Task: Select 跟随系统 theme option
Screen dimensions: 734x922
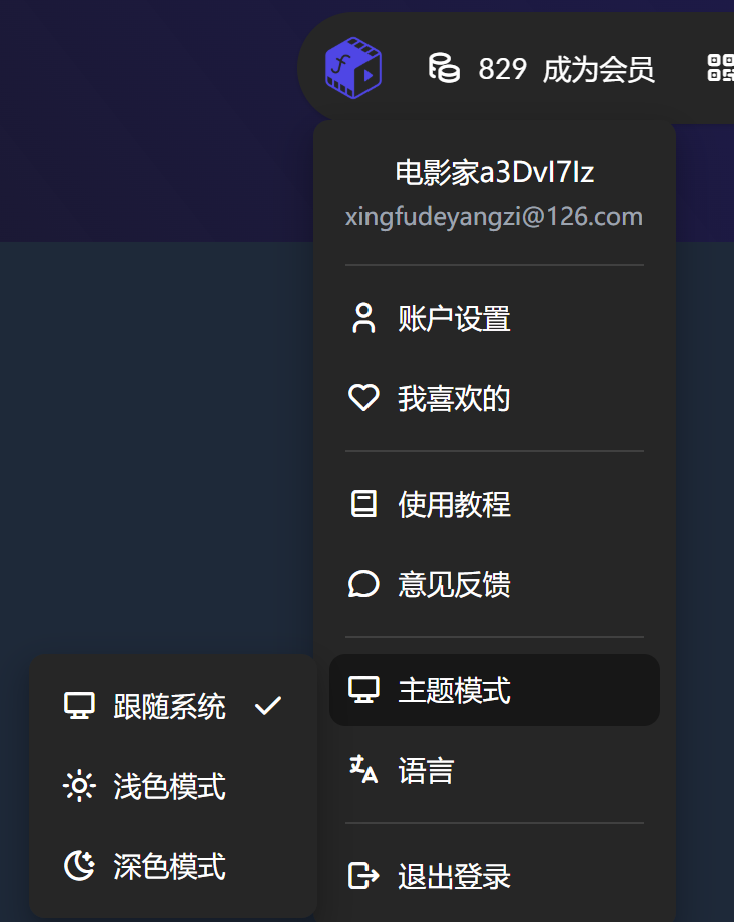Action: pos(173,706)
